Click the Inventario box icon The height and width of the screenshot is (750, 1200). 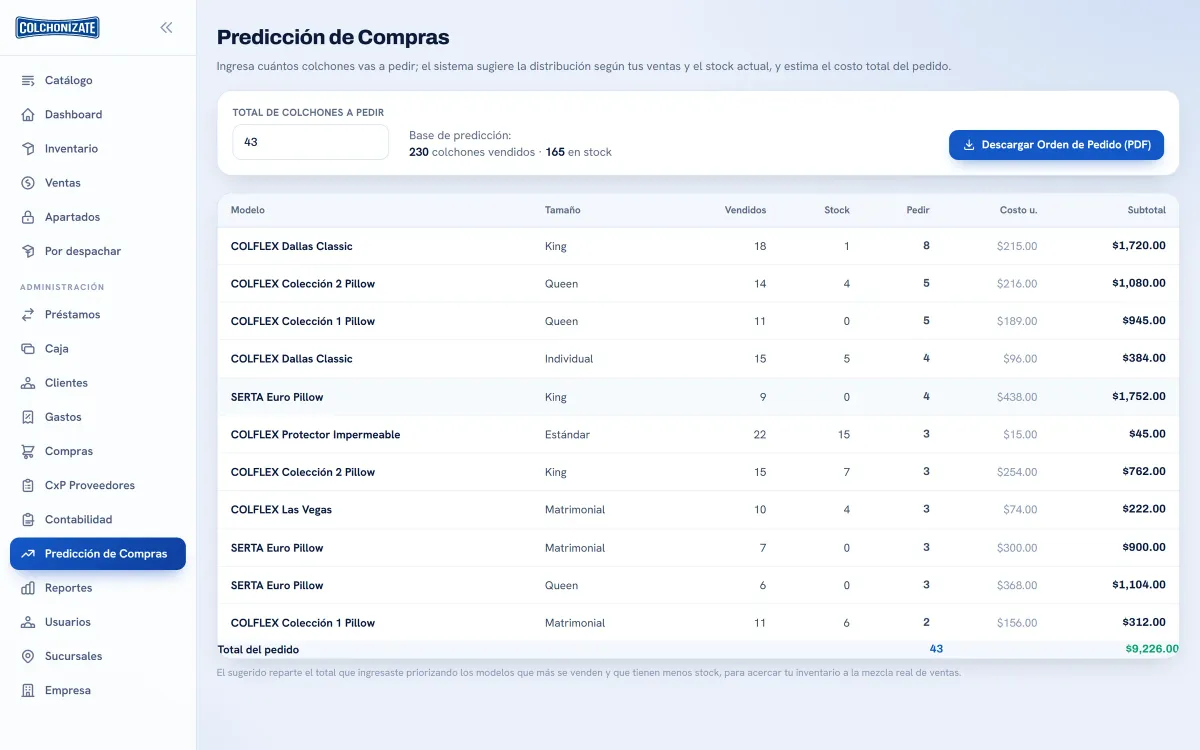pyautogui.click(x=28, y=148)
